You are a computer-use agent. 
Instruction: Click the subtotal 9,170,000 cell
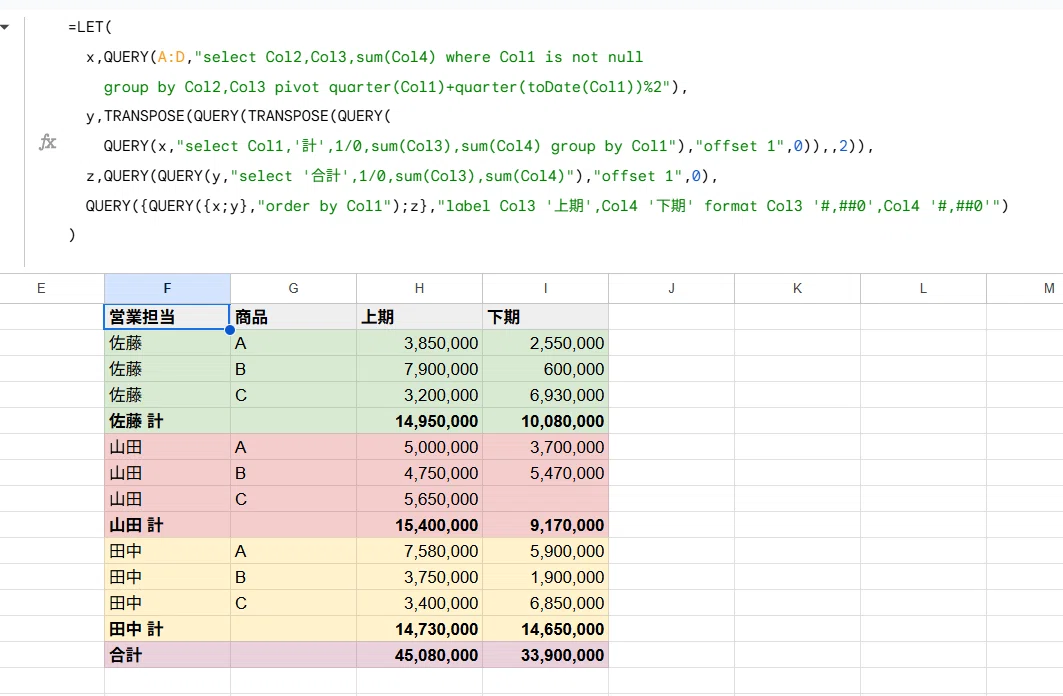(x=546, y=525)
